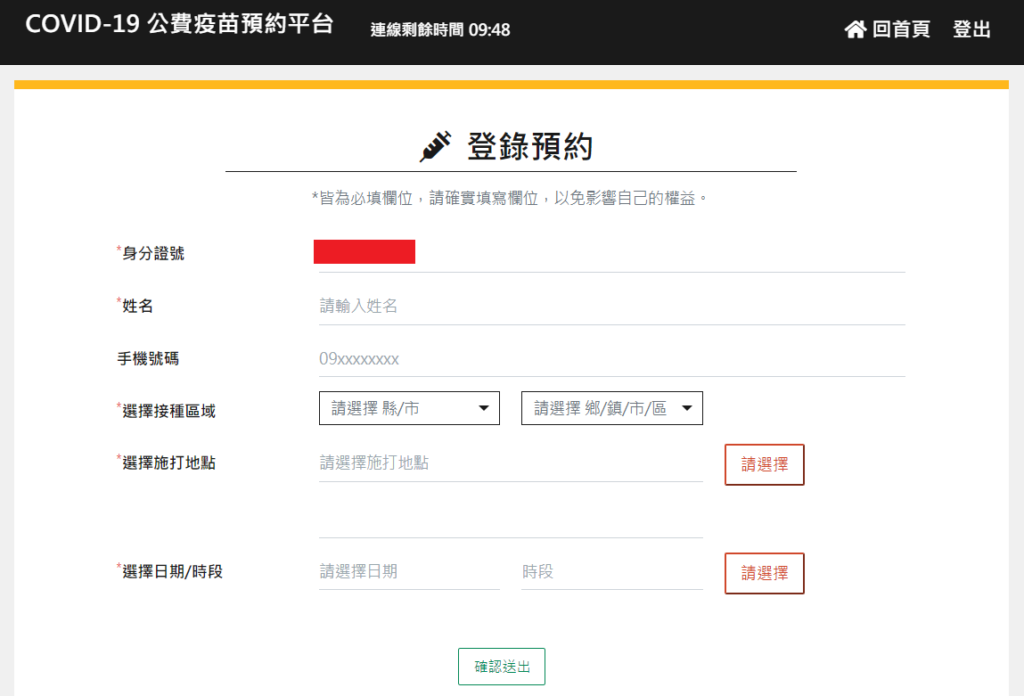The height and width of the screenshot is (696, 1024).
Task: Click the 連線剩餘時間 session timer
Action: 440,30
